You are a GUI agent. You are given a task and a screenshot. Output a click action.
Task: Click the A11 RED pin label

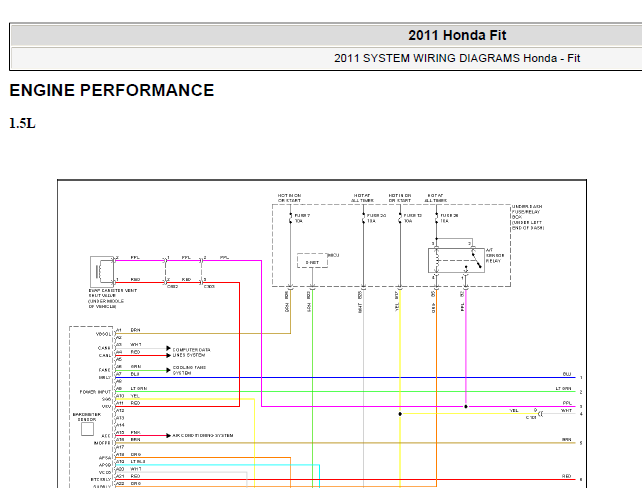(x=128, y=403)
